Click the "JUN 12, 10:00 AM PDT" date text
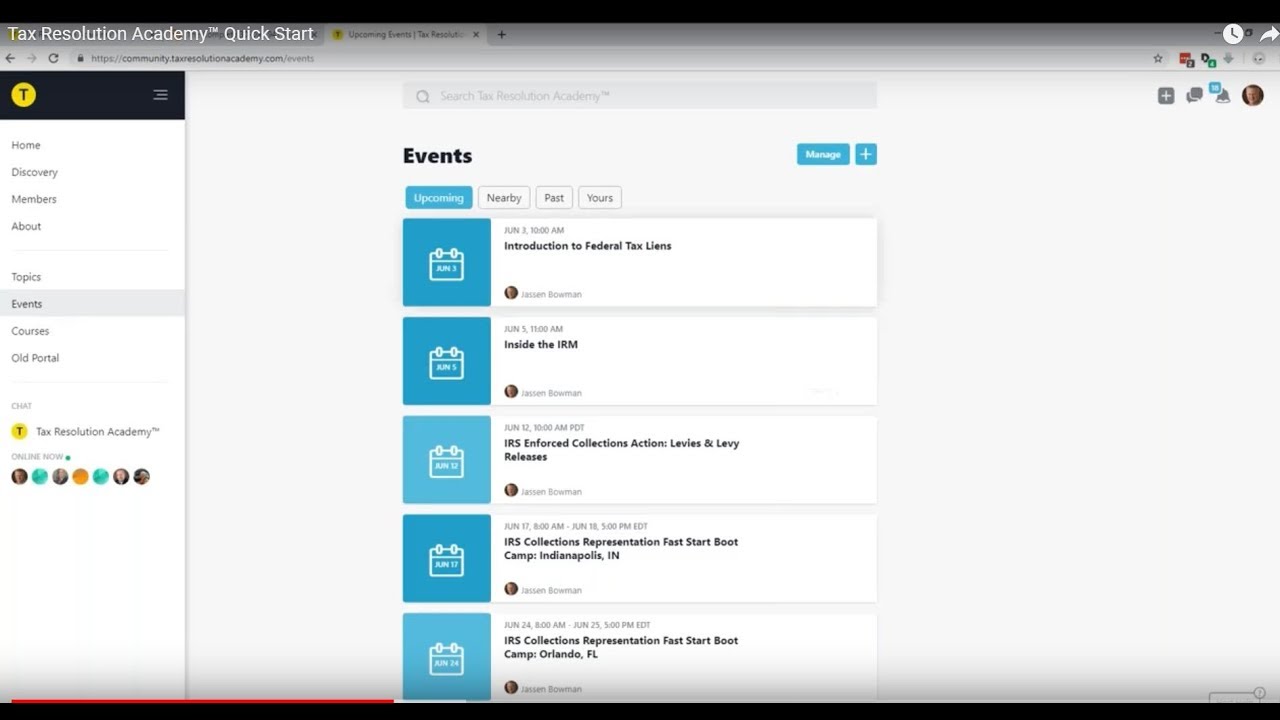 (544, 428)
